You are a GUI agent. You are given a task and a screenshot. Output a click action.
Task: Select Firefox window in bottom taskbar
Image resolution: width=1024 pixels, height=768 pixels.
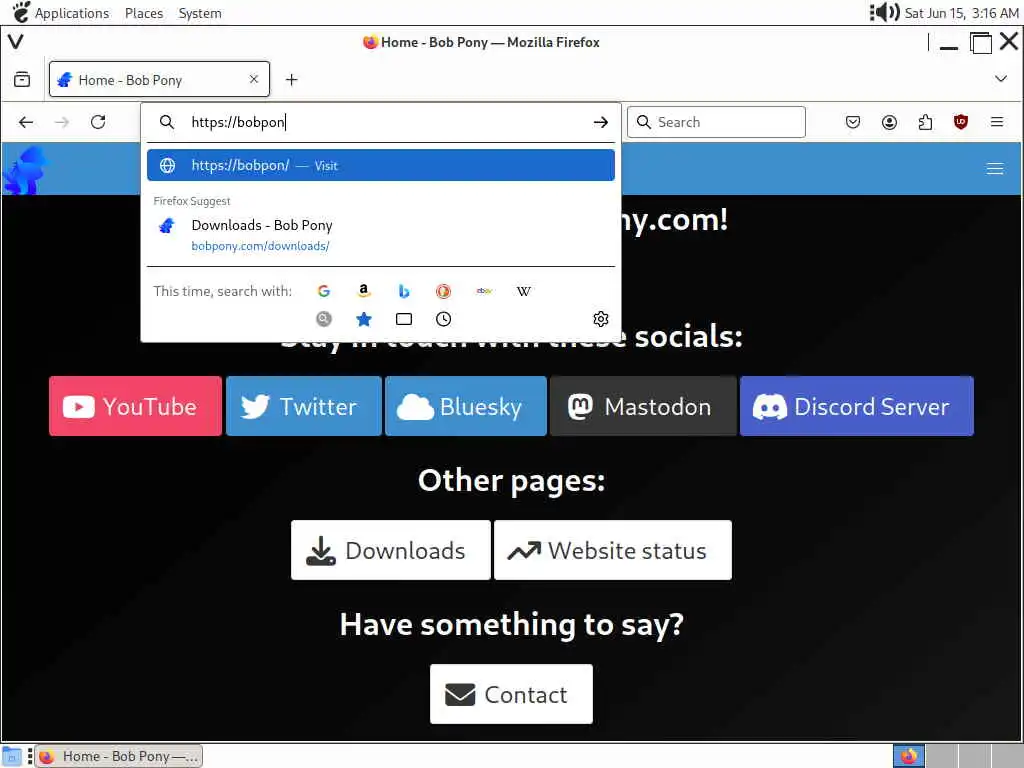119,756
